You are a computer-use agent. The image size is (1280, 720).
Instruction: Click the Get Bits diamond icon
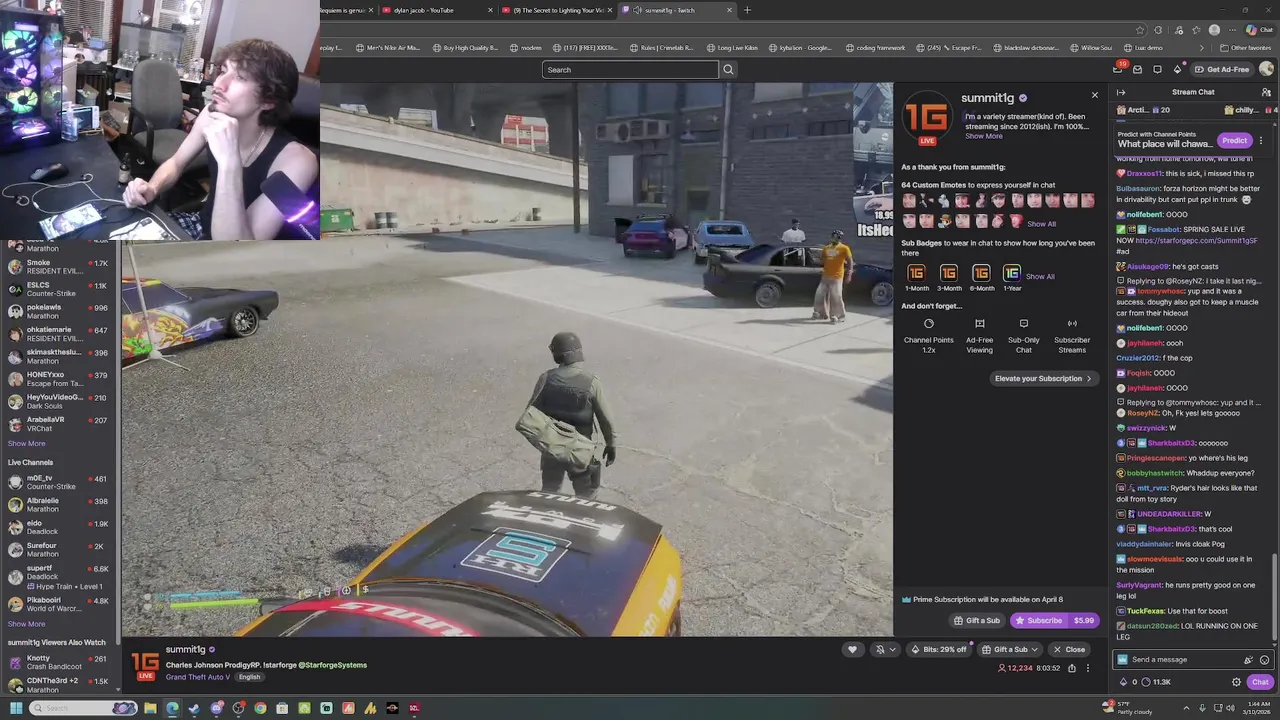[1177, 69]
